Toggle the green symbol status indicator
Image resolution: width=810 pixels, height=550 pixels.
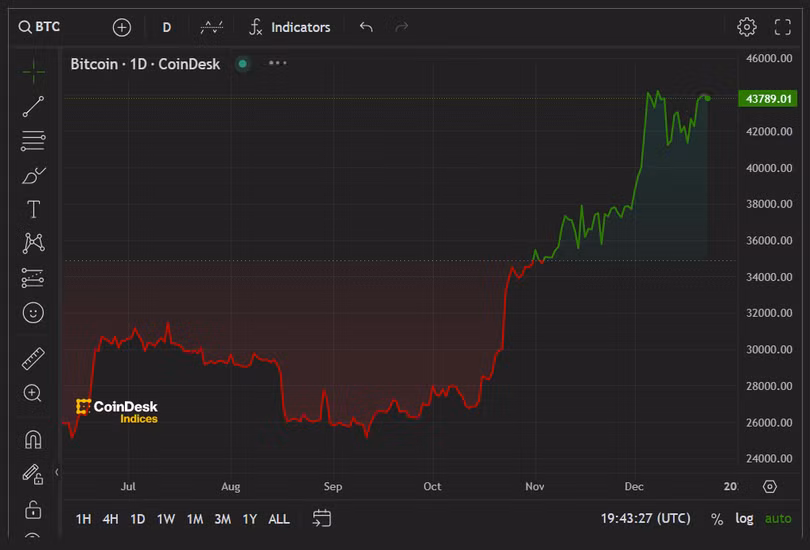[x=242, y=64]
